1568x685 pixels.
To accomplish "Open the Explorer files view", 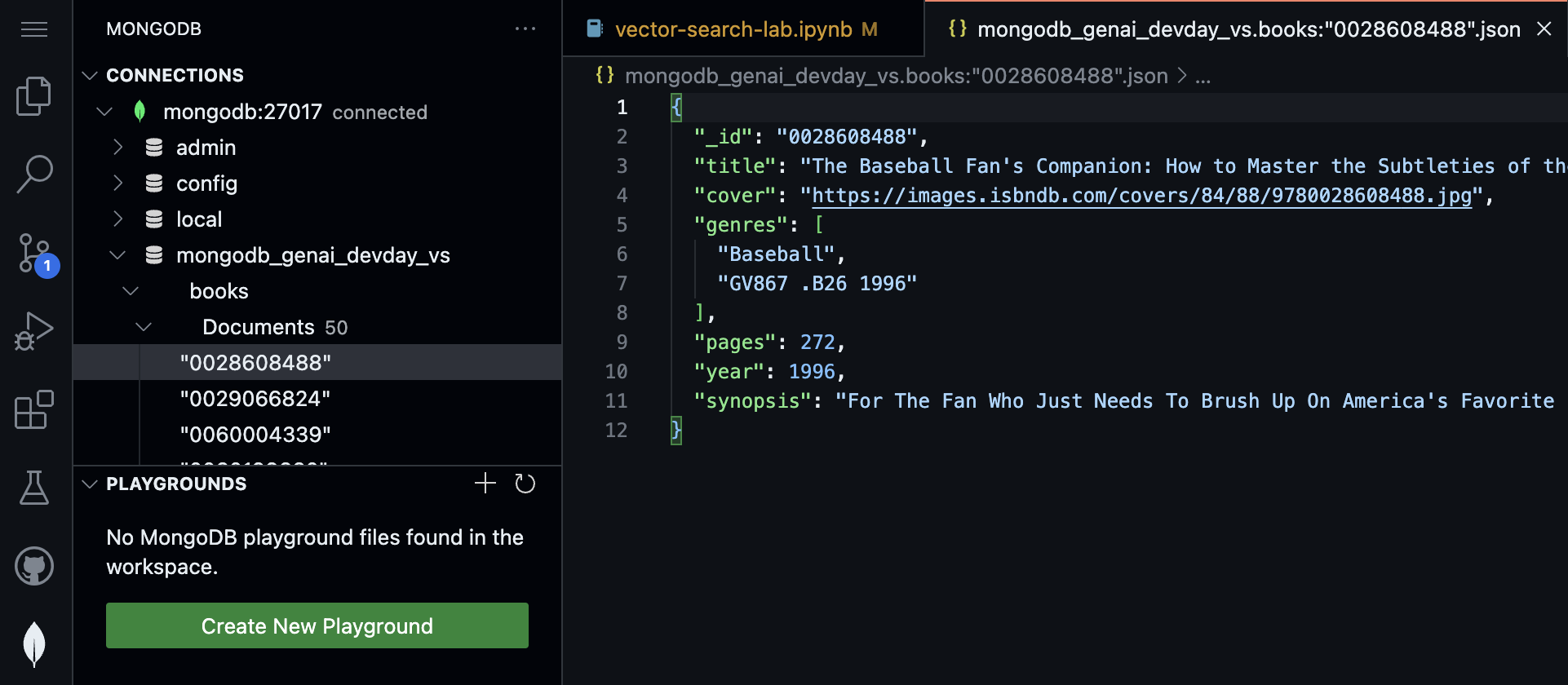I will pyautogui.click(x=34, y=96).
